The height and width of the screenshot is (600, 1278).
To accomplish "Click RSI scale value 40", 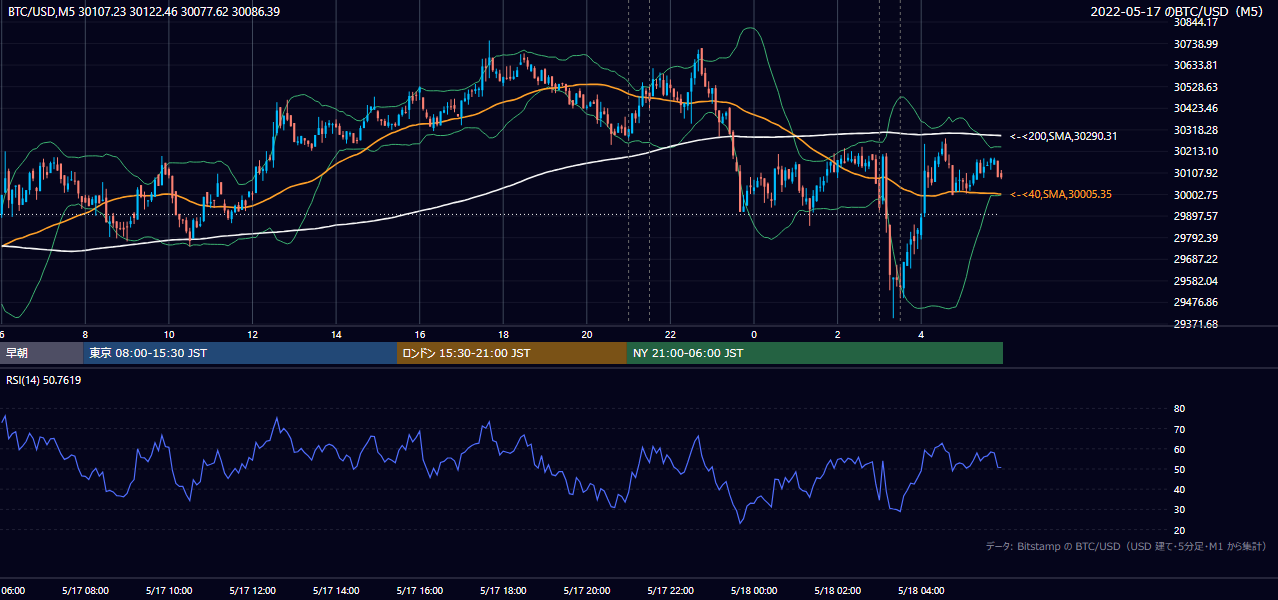I will point(1179,489).
